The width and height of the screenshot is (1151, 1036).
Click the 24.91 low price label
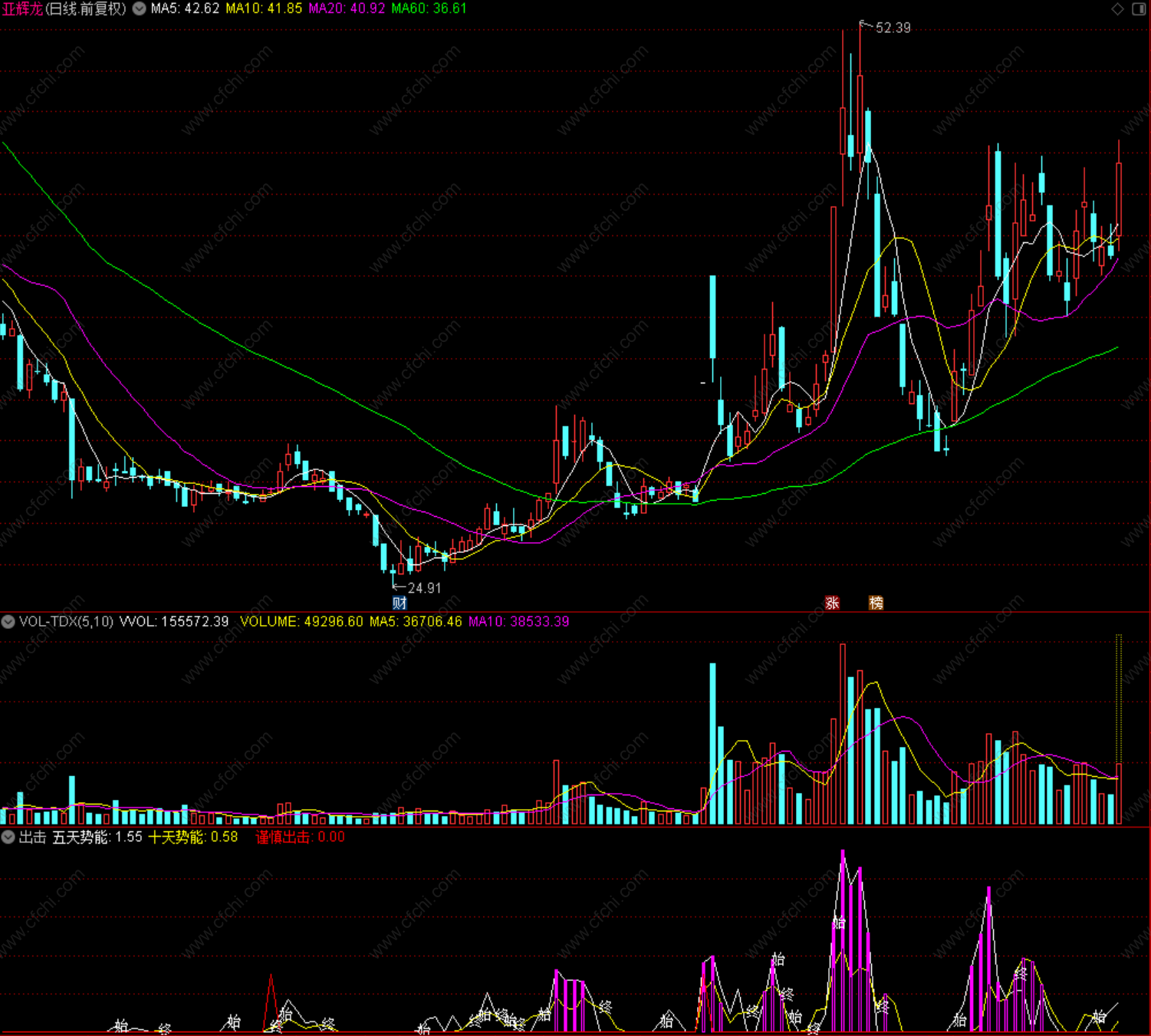(x=424, y=588)
